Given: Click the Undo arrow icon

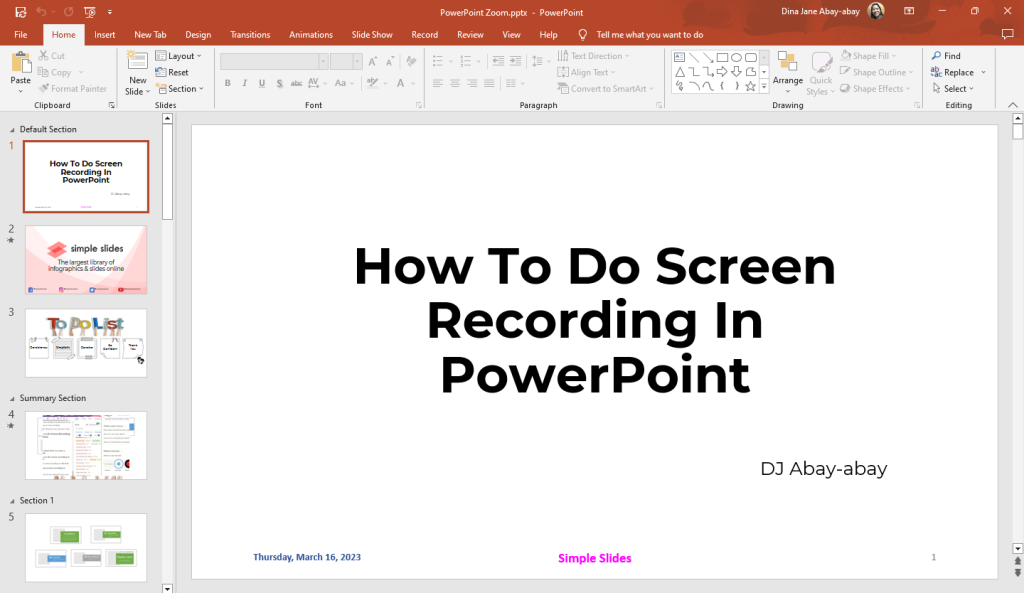Looking at the screenshot, I should click(x=41, y=12).
